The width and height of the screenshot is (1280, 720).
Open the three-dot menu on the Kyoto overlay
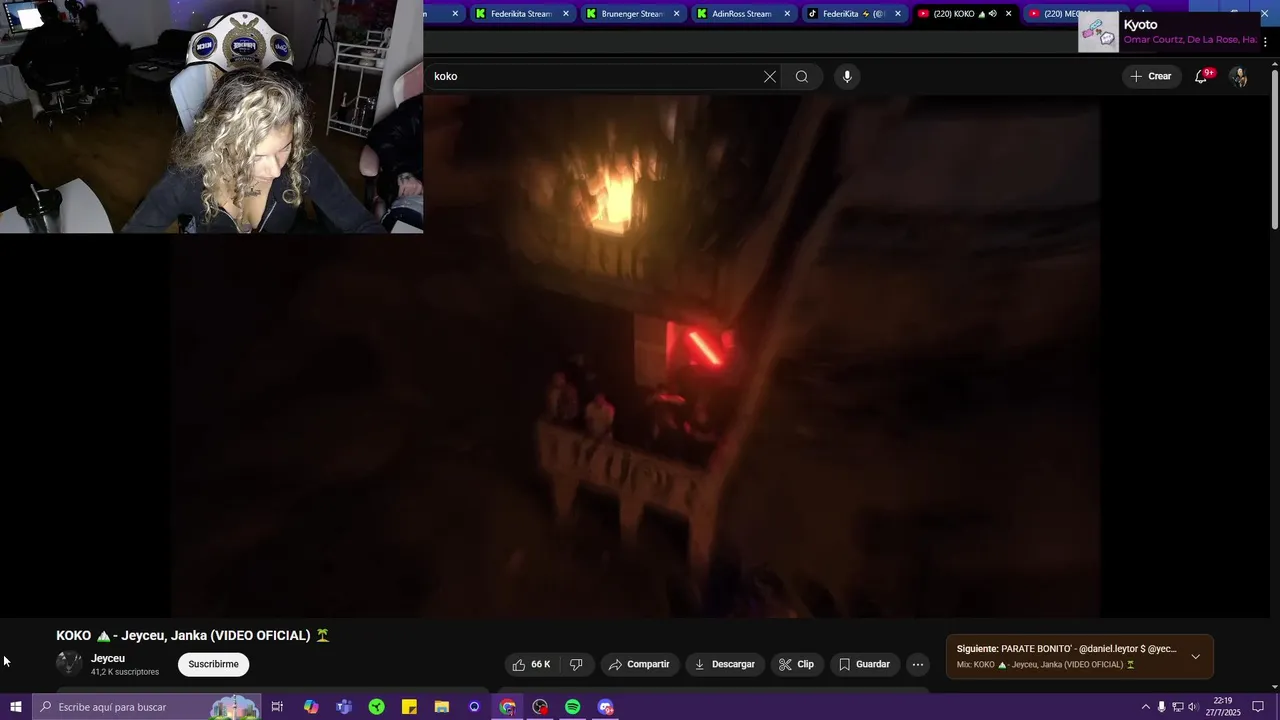tap(1266, 42)
